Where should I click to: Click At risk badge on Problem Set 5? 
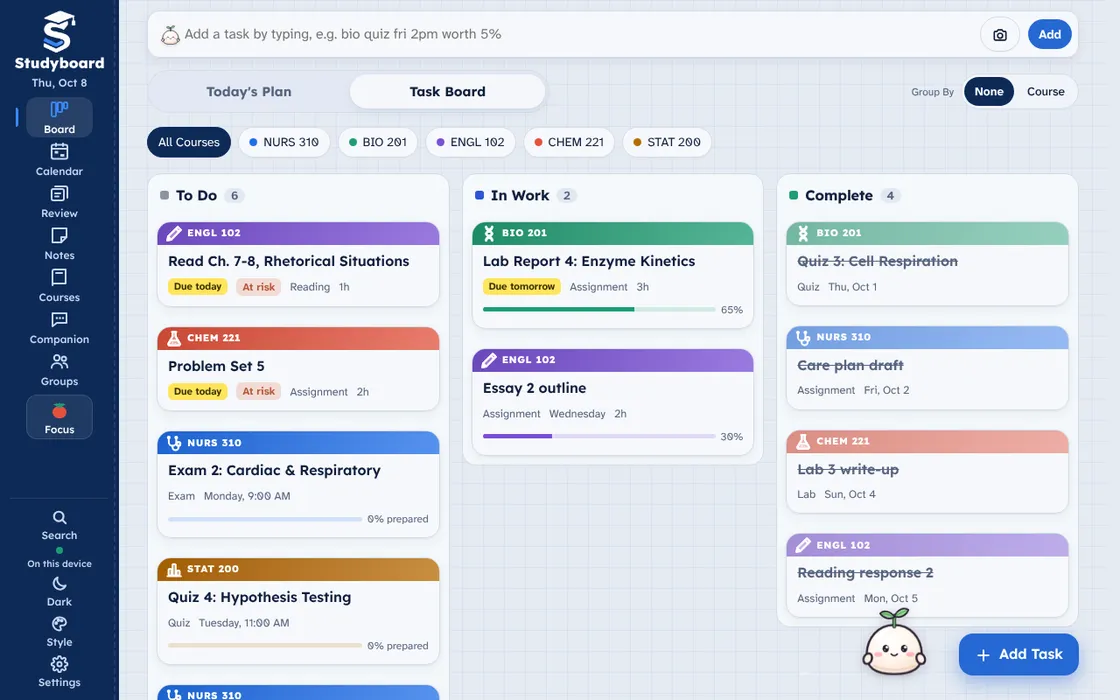point(259,391)
